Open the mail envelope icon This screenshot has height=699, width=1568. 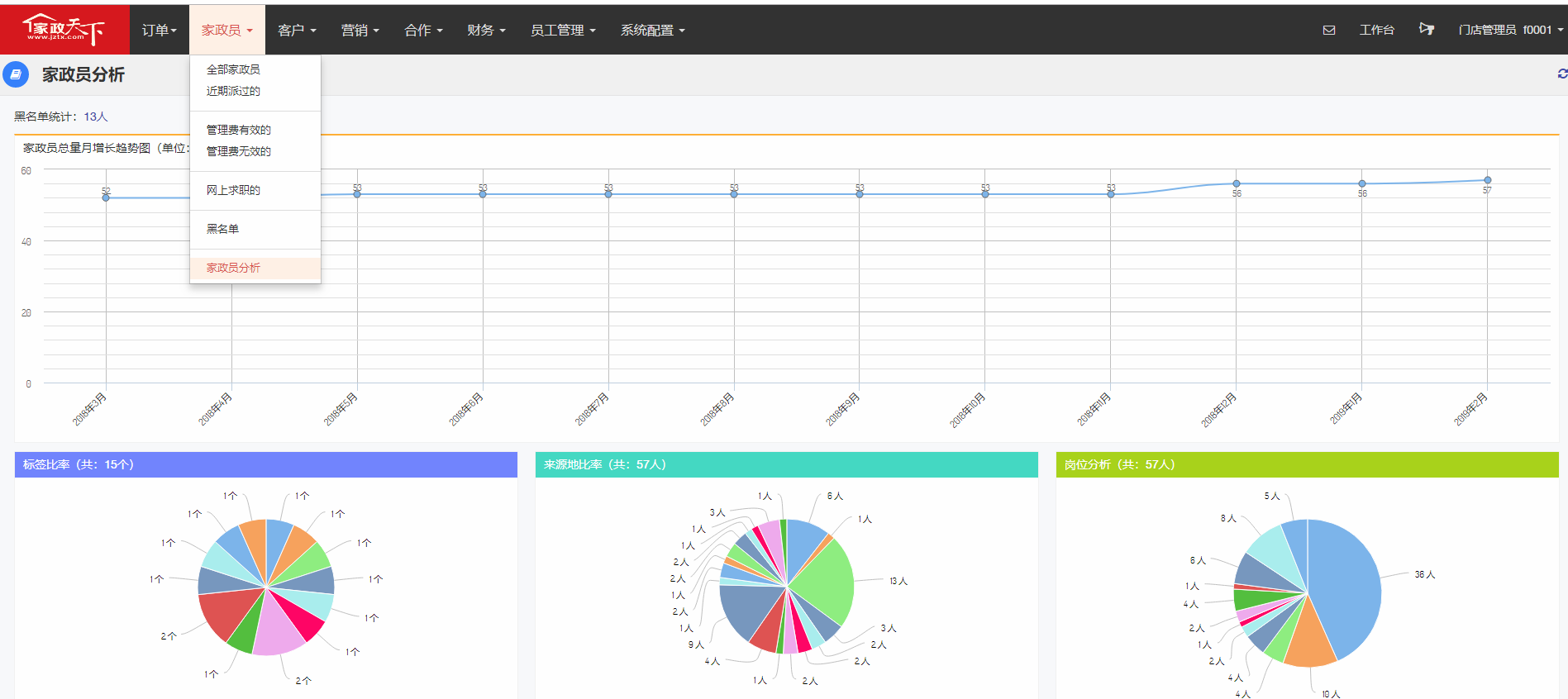click(x=1329, y=31)
